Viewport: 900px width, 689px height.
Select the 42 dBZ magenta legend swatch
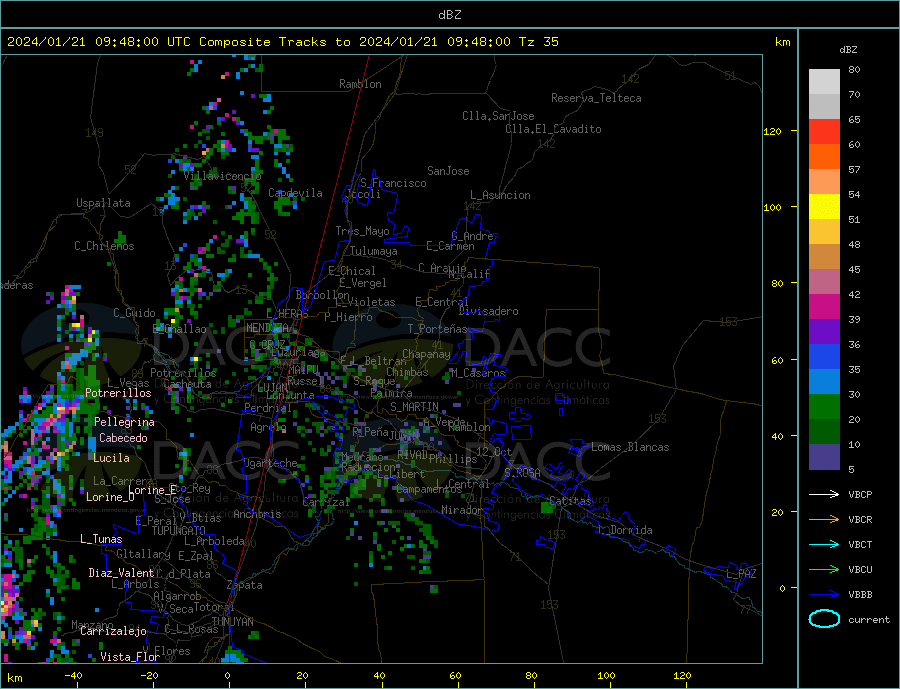pos(824,307)
